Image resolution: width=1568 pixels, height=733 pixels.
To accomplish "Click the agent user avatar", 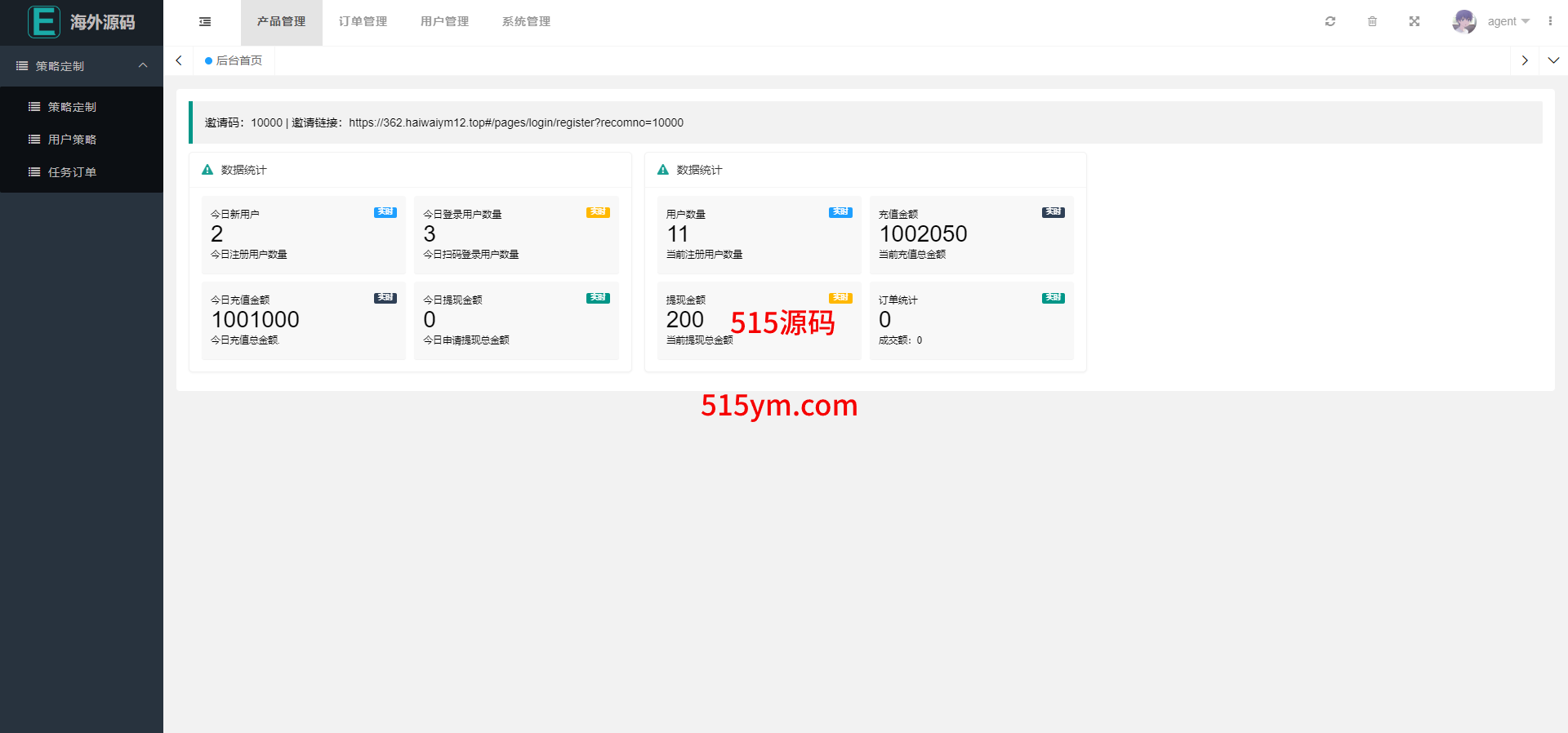I will [1463, 22].
